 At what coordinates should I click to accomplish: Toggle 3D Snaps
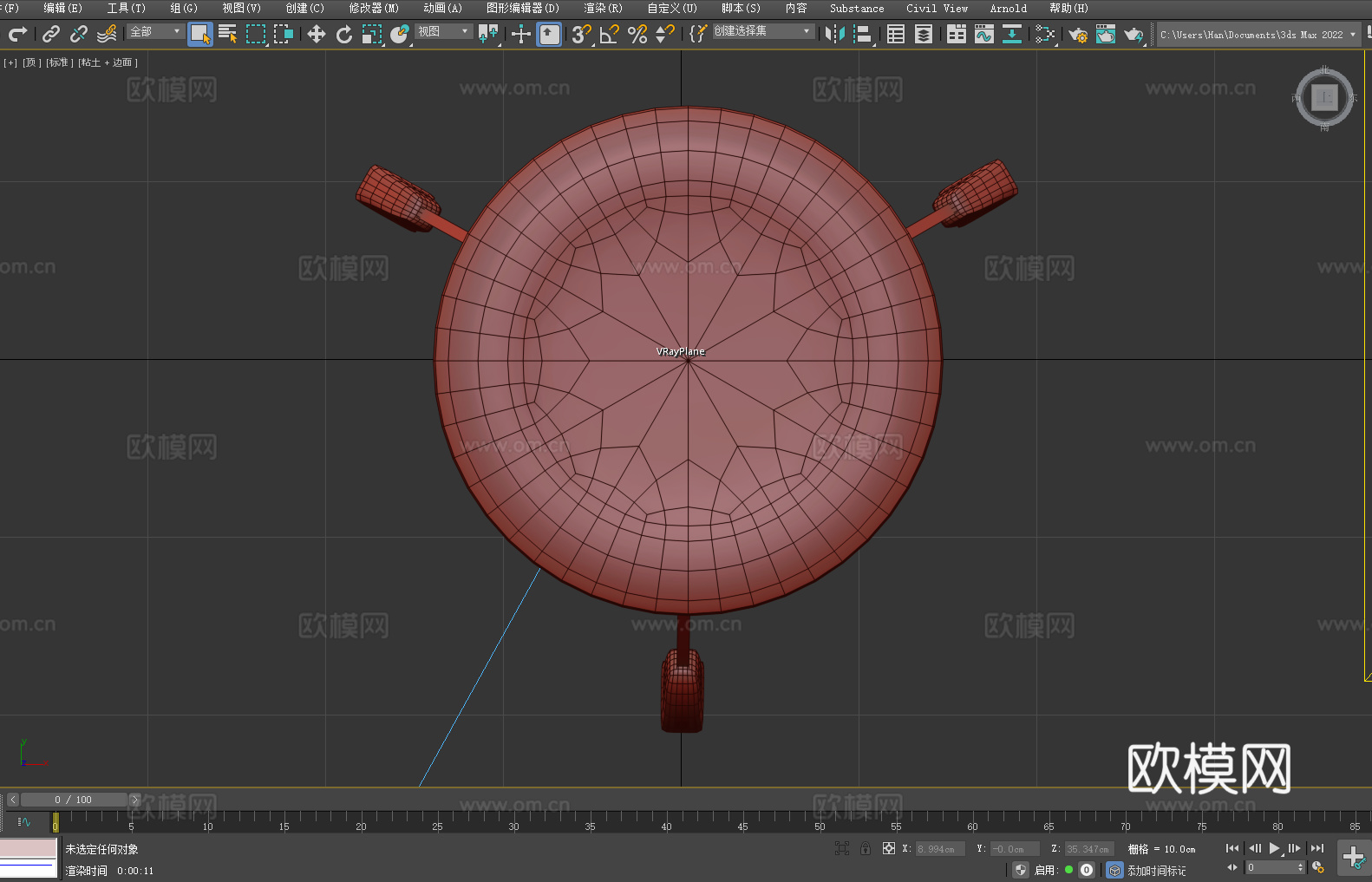[582, 34]
